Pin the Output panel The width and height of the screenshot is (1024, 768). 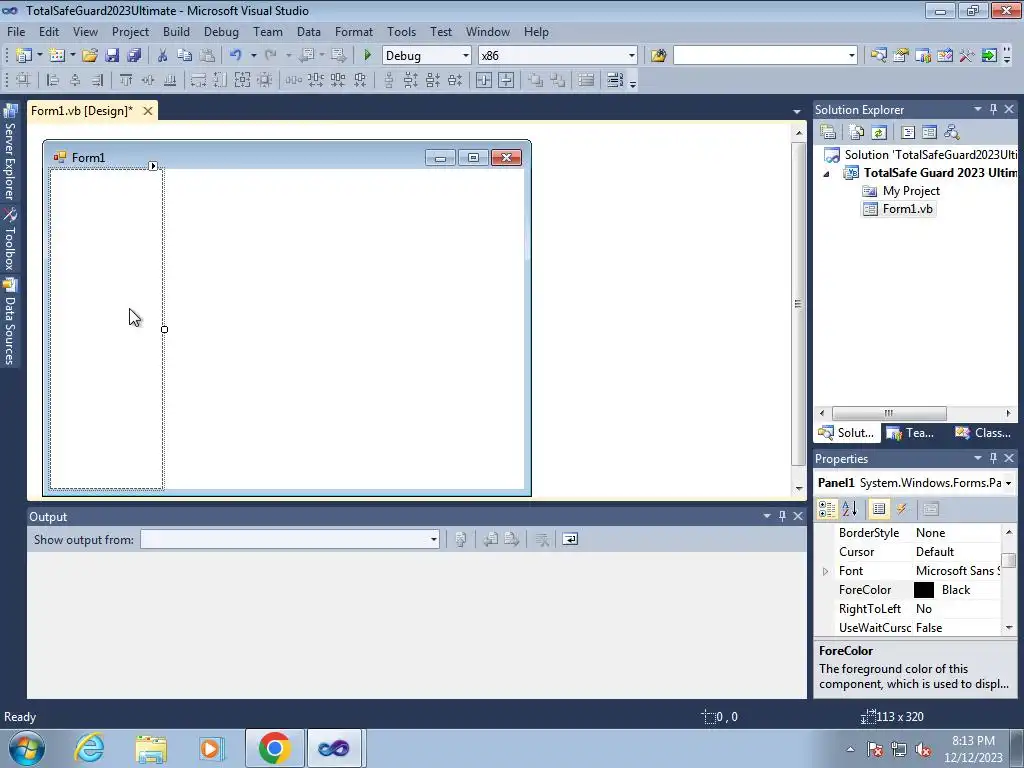coord(782,516)
